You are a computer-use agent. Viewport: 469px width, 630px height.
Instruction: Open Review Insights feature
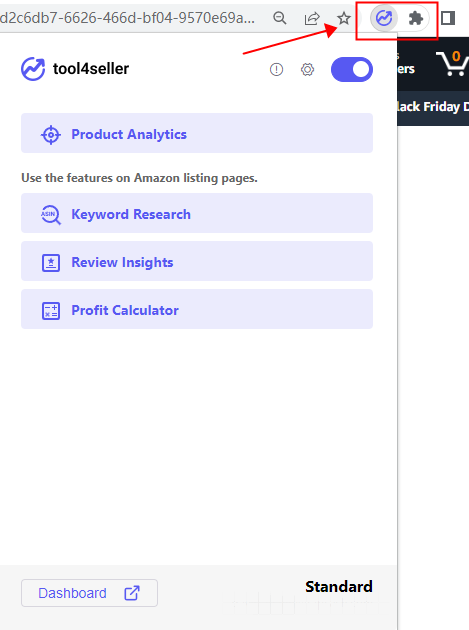[197, 262]
